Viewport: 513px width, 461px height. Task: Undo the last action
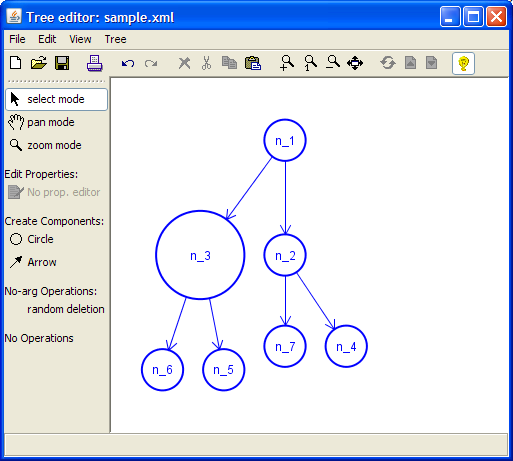(x=128, y=63)
